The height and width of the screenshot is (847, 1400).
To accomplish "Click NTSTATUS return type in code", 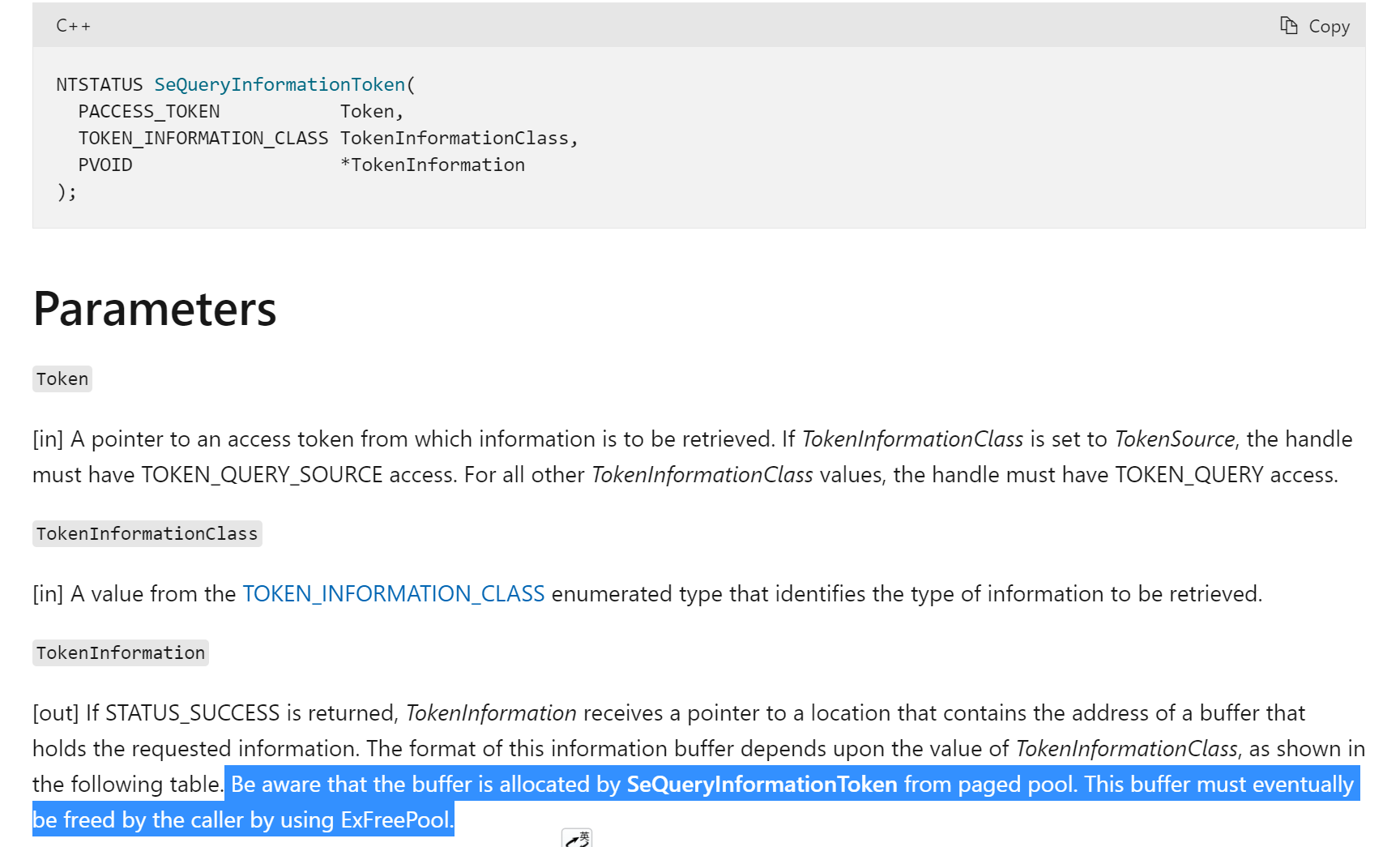I will pos(99,84).
